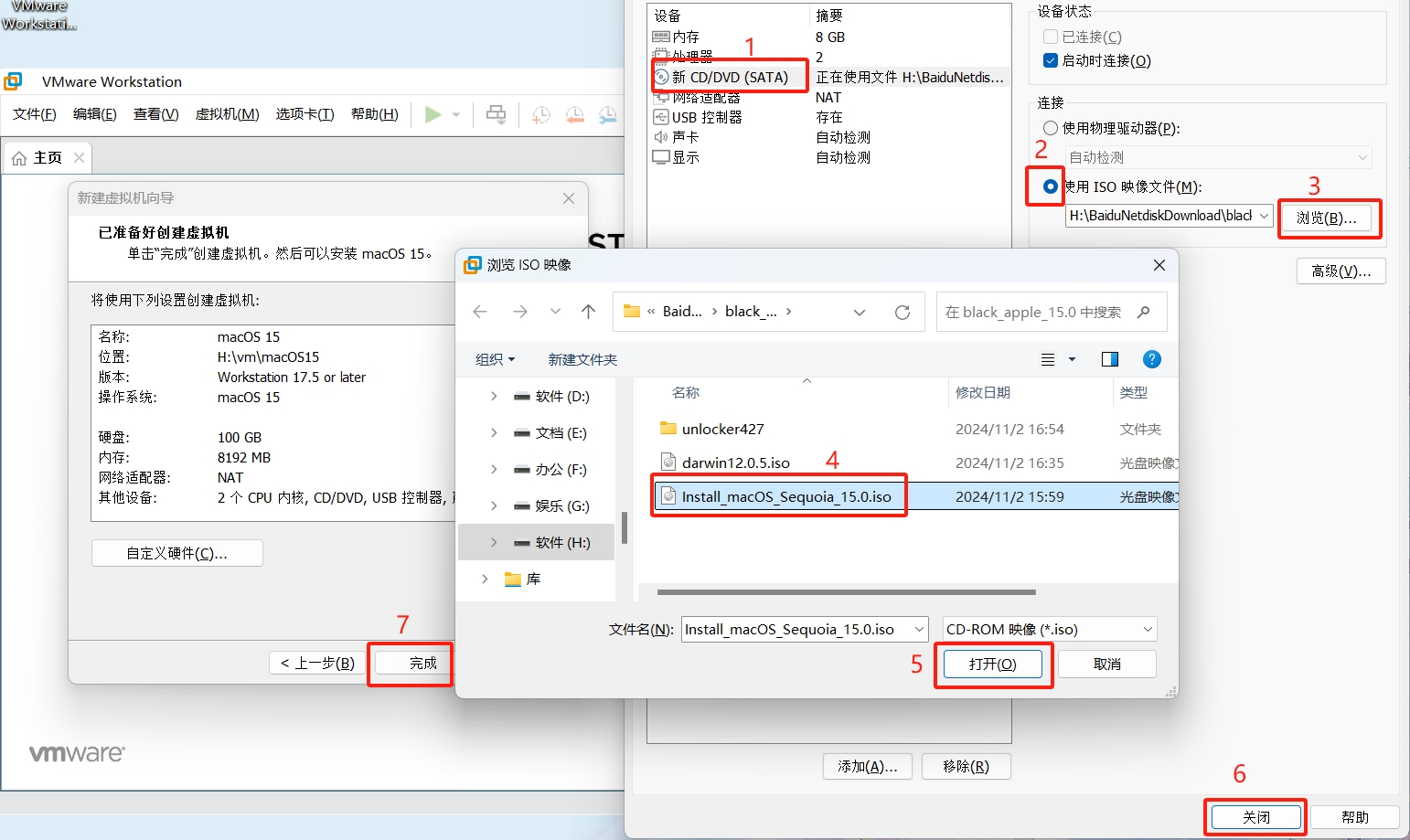Click the search magnifier icon
The image size is (1410, 840).
[x=1143, y=312]
